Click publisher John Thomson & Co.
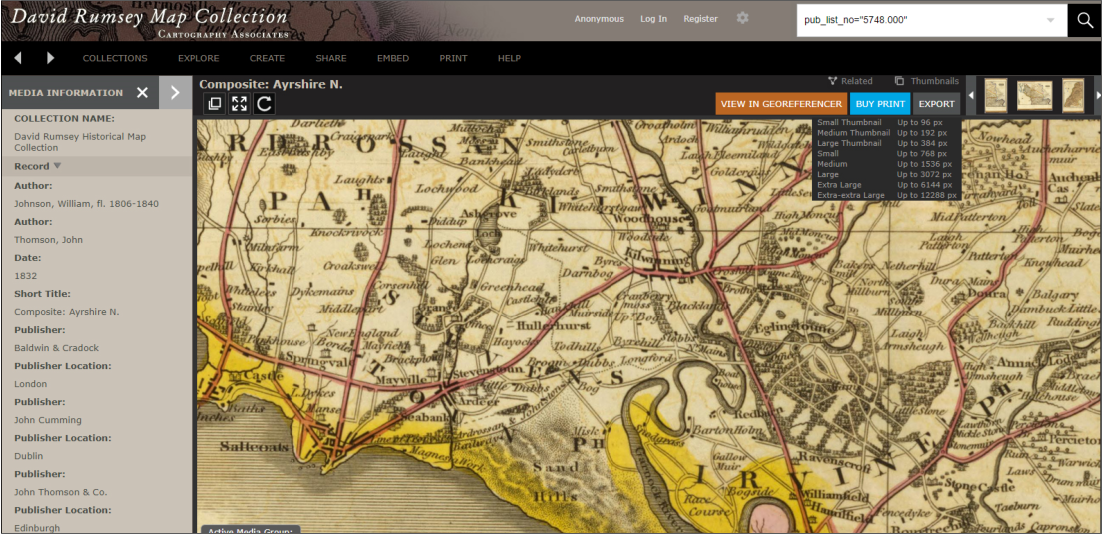1102x534 pixels. tap(60, 492)
